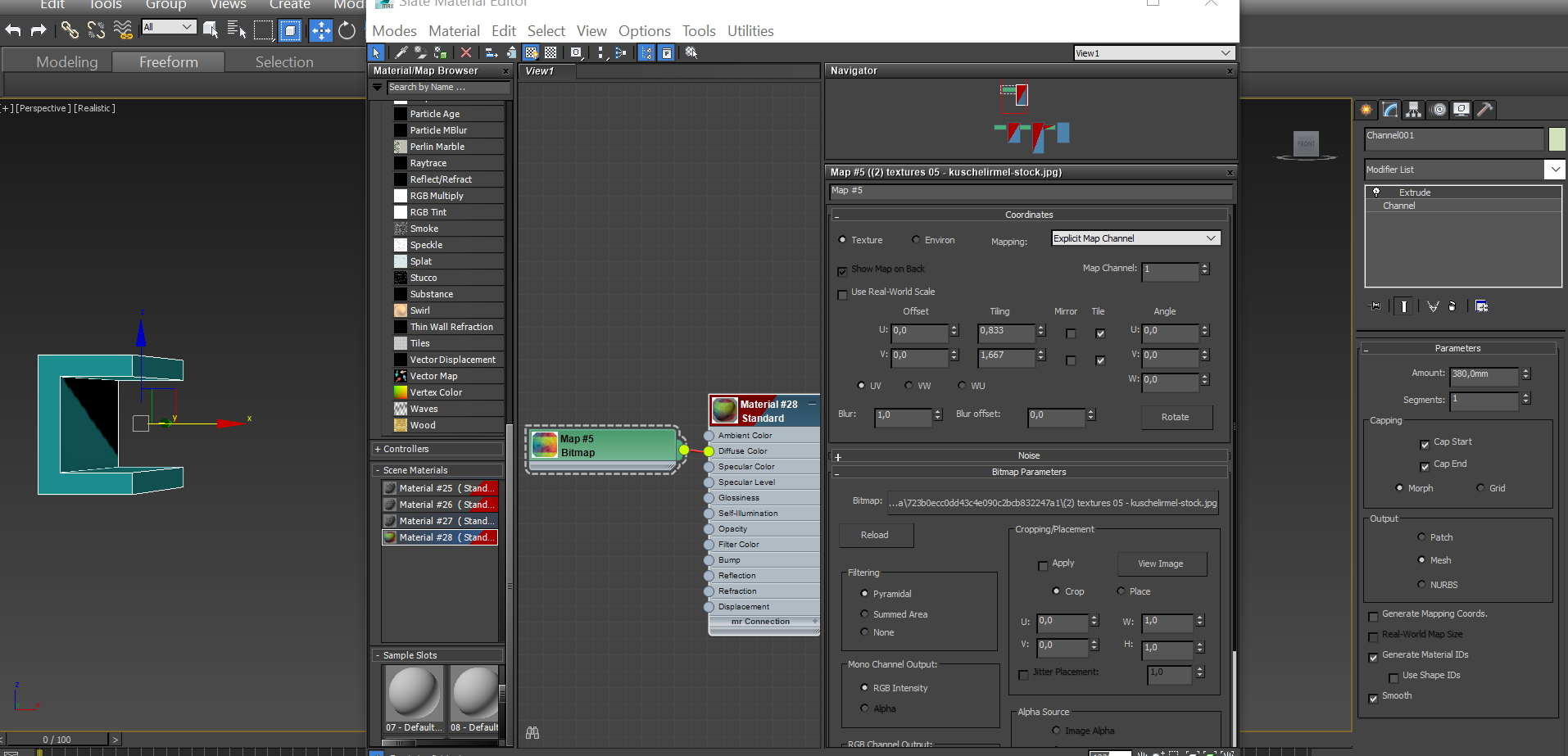Open the Utilities hammer panel icon
Viewport: 1568px width, 756px height.
[1484, 109]
